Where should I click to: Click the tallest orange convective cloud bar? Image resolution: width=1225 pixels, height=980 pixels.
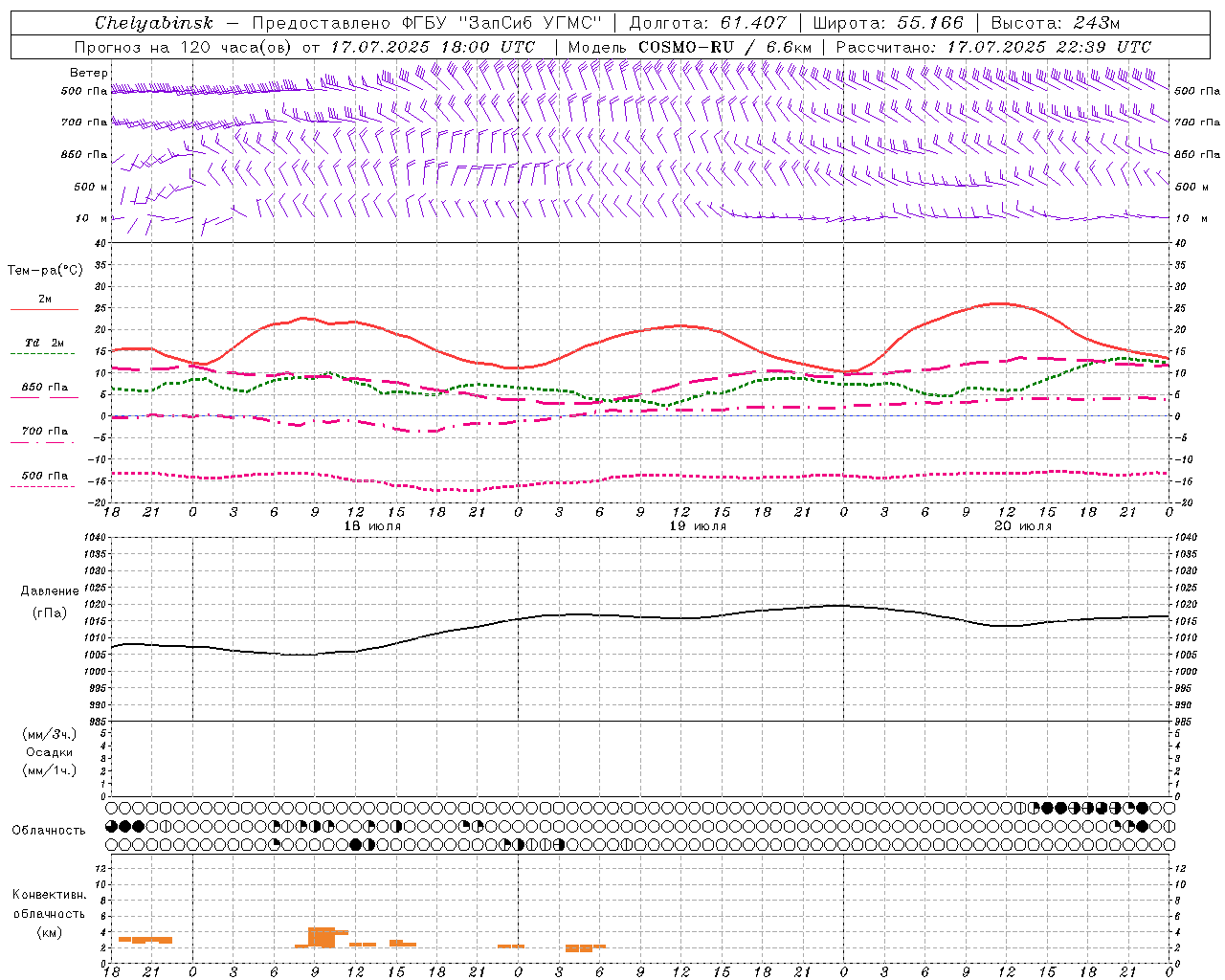tap(322, 937)
